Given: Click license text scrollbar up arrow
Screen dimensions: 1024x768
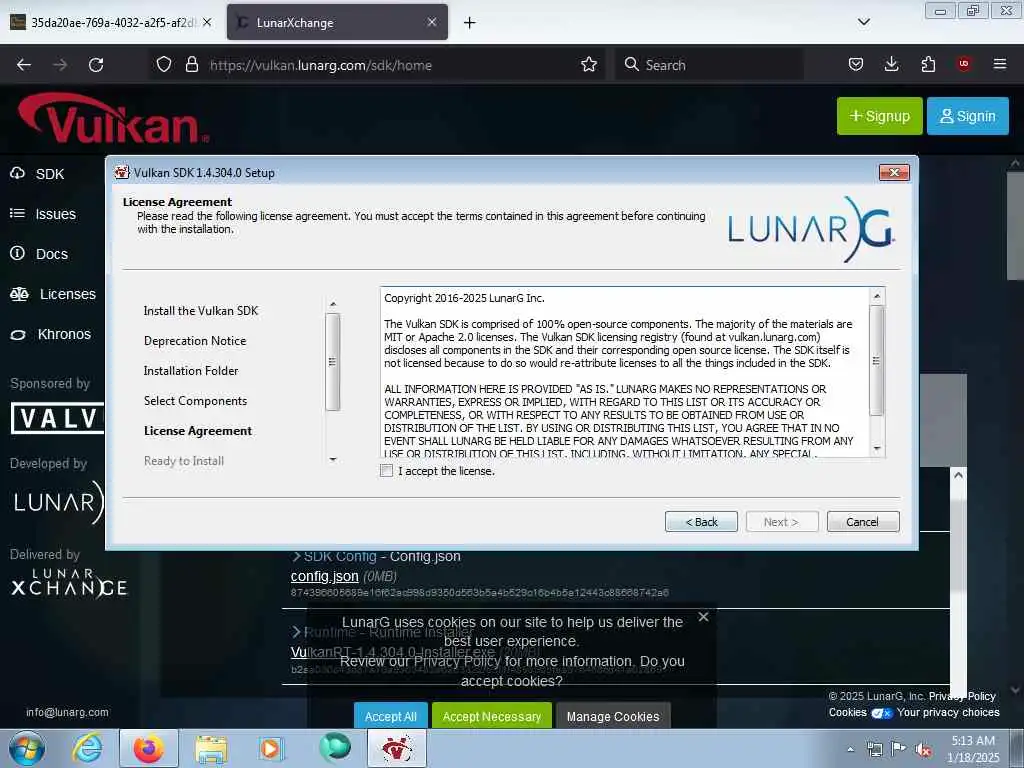Looking at the screenshot, I should tap(877, 296).
